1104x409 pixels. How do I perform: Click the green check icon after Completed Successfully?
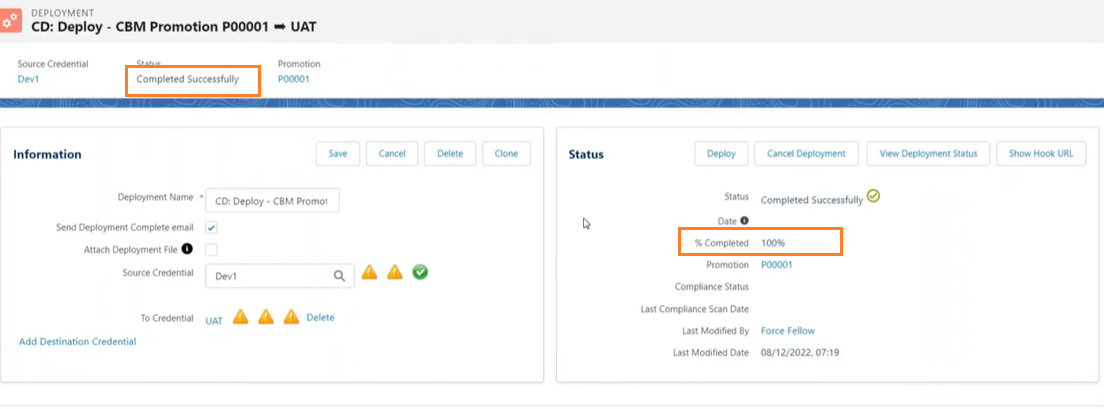[x=873, y=196]
